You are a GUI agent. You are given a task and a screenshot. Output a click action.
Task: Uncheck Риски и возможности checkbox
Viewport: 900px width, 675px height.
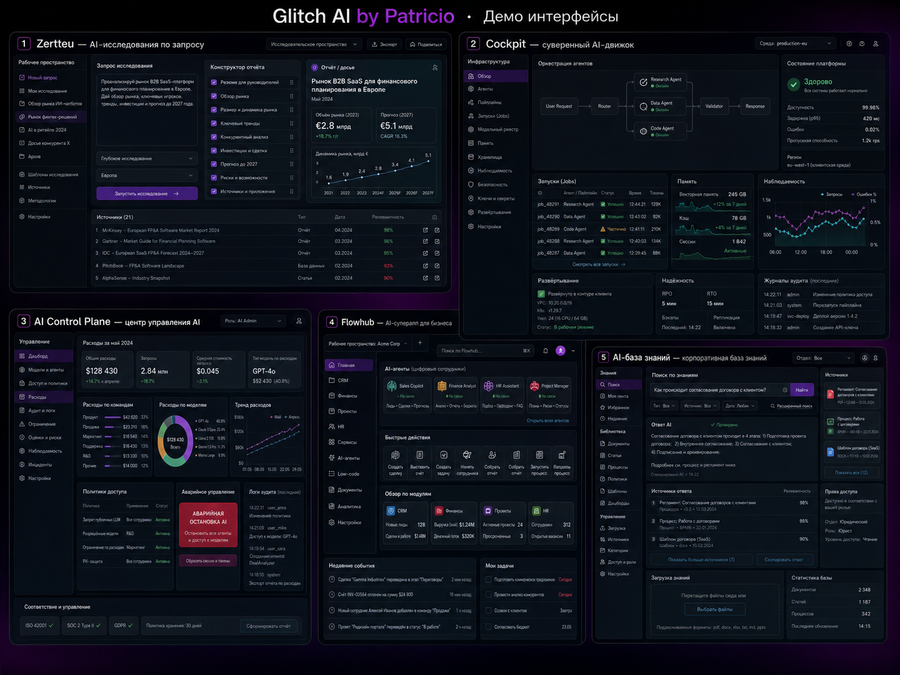tap(214, 178)
